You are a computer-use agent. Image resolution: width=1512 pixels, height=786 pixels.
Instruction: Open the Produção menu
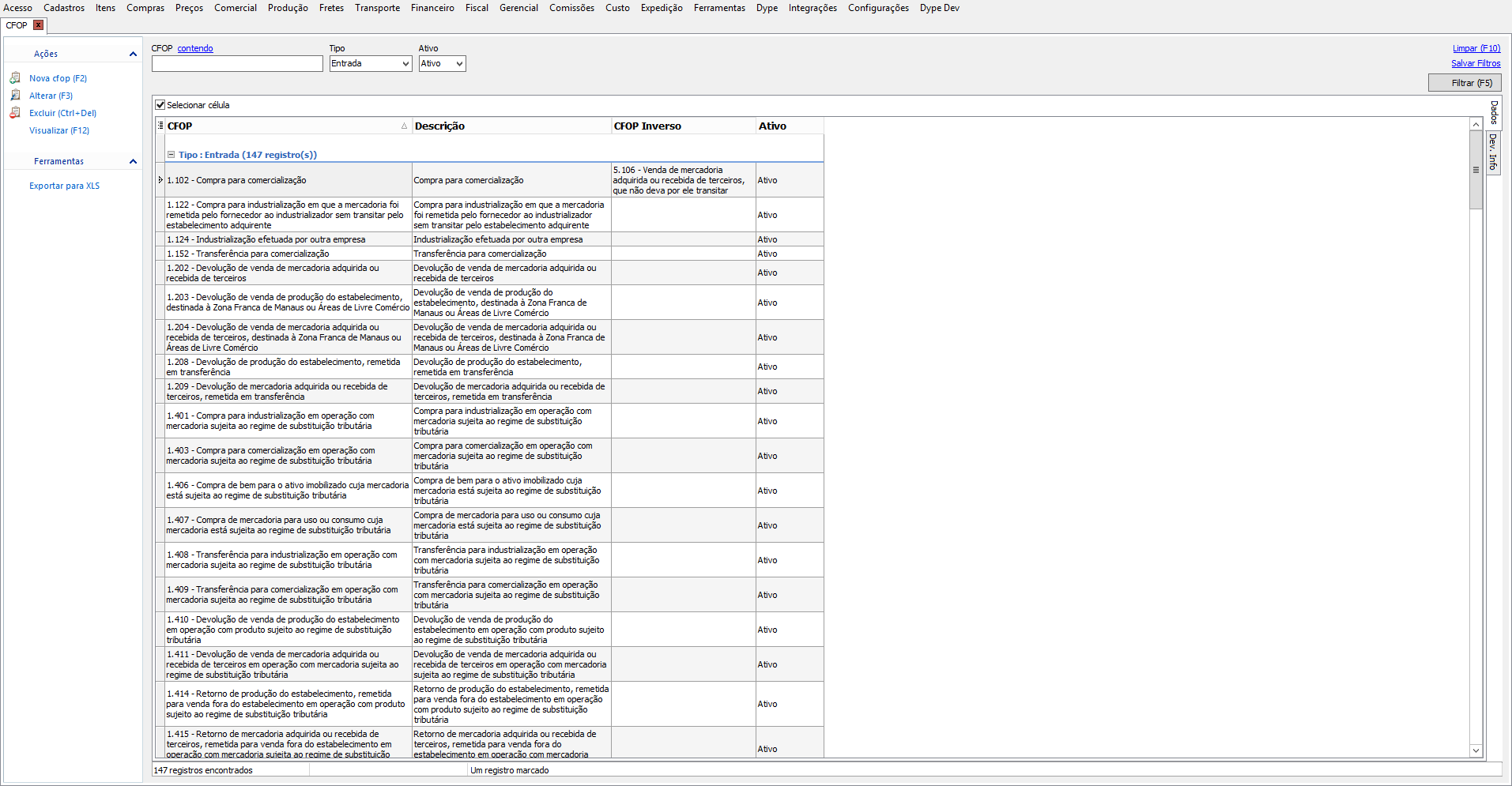click(288, 8)
